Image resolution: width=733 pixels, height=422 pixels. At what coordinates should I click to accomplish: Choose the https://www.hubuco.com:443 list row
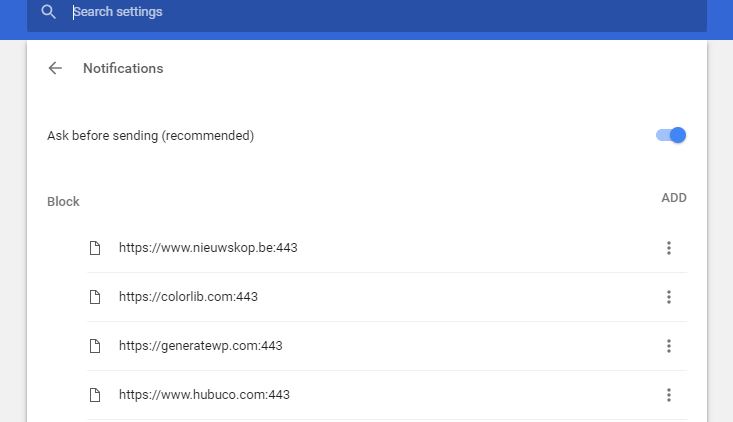pos(204,395)
